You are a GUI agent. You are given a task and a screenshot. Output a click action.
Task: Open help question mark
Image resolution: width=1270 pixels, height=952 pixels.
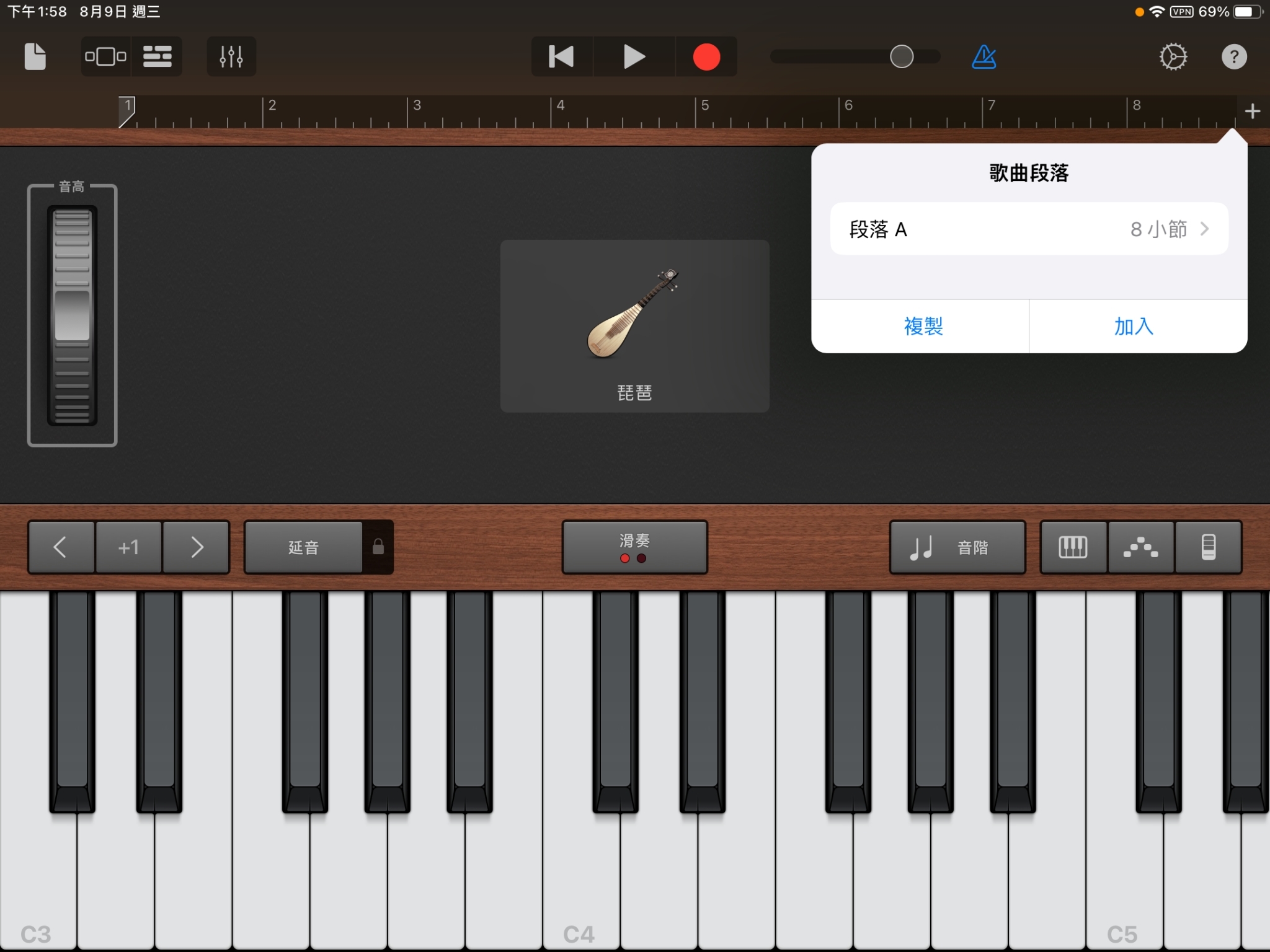pyautogui.click(x=1233, y=56)
